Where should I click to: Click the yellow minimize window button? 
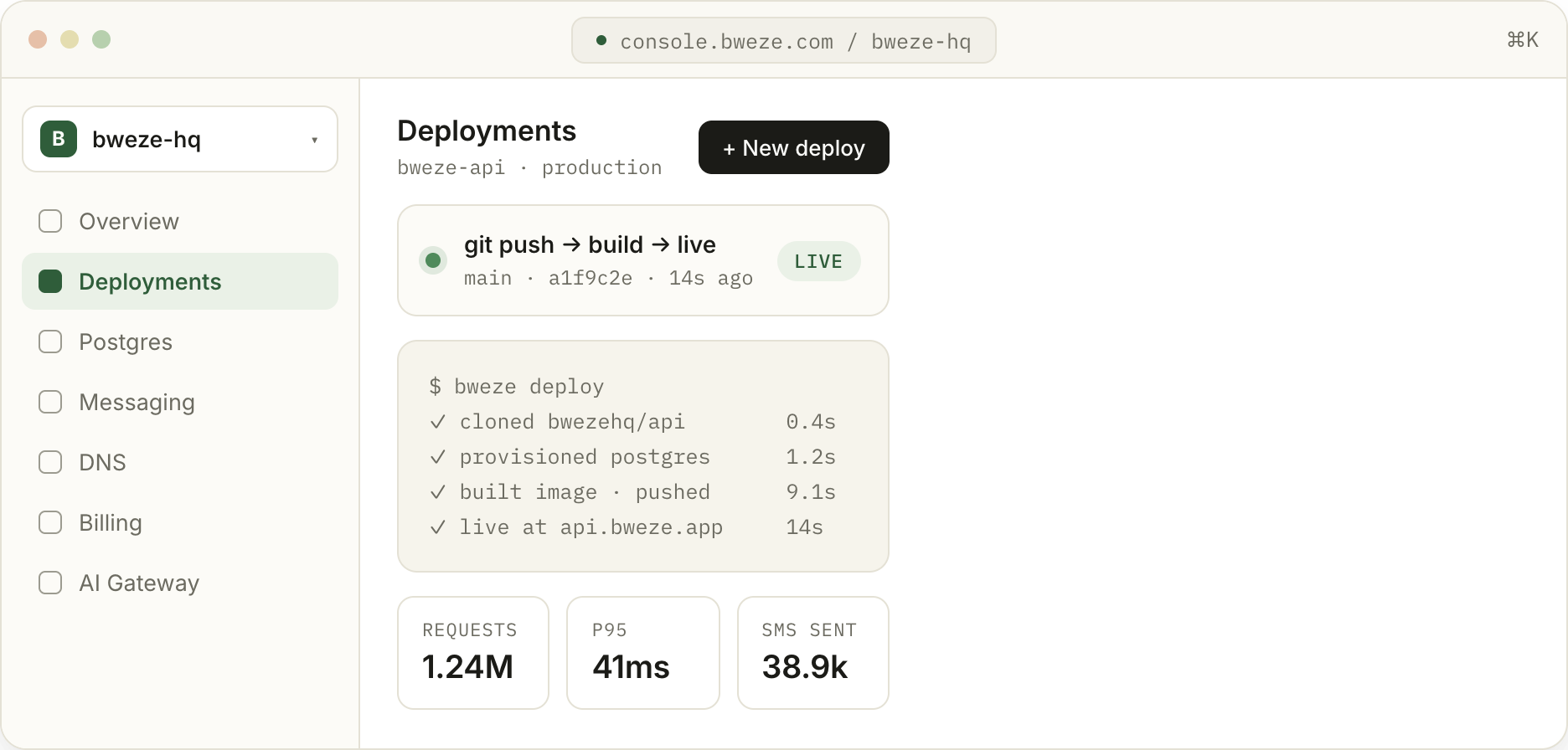[x=70, y=39]
